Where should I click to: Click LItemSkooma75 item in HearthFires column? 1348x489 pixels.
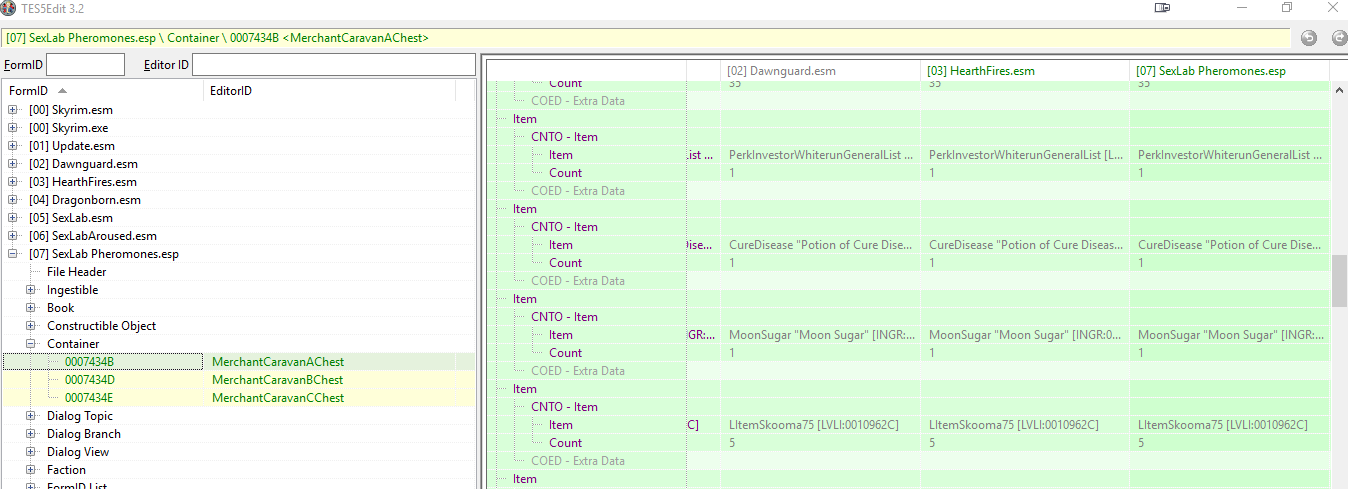pos(1025,425)
